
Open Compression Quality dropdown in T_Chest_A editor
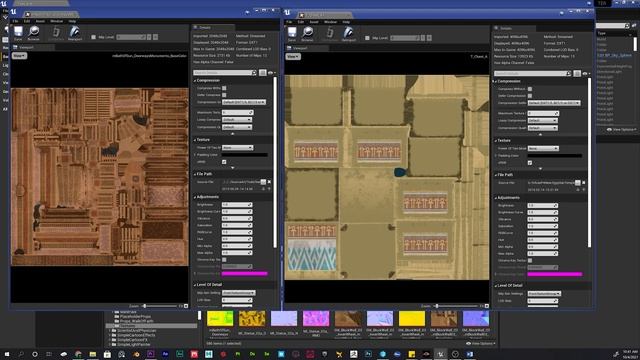[542, 128]
